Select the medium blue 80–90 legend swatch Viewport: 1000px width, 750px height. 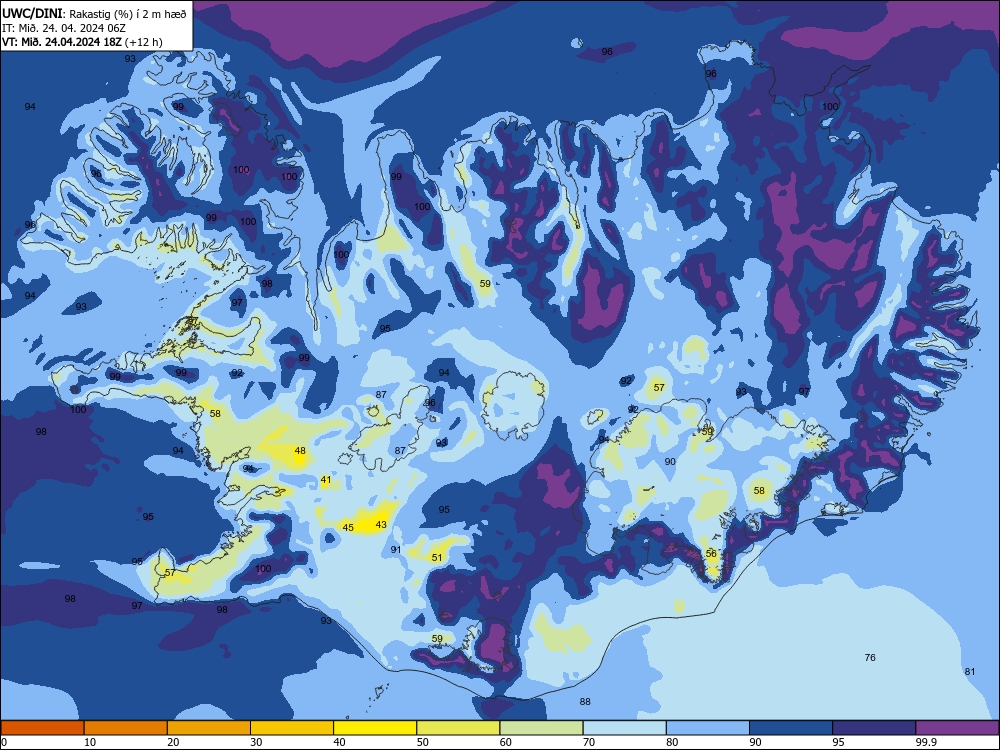(708, 728)
